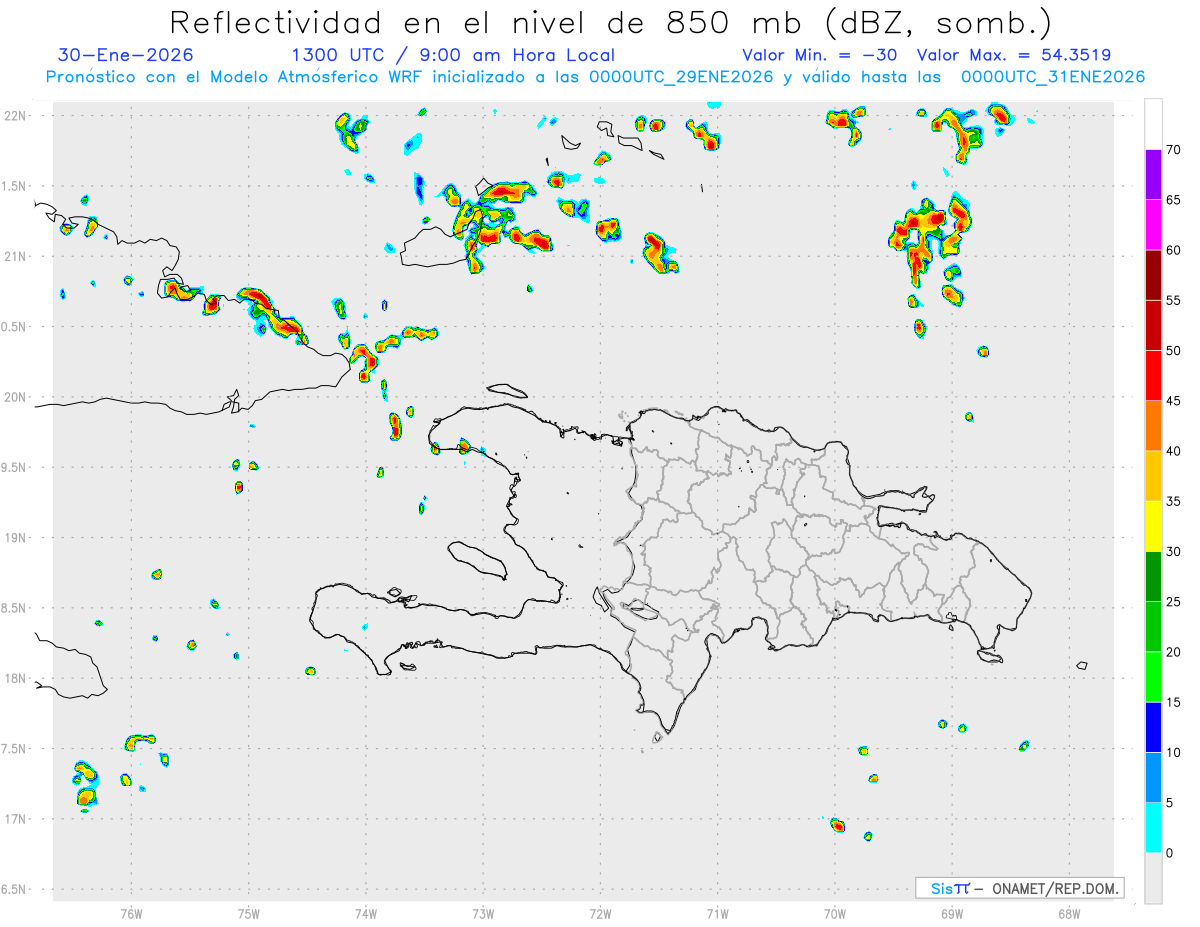1200x927 pixels.
Task: Click the 'SisTT - ONAMET/REP.DOM.' credit box
Action: pyautogui.click(x=1019, y=888)
